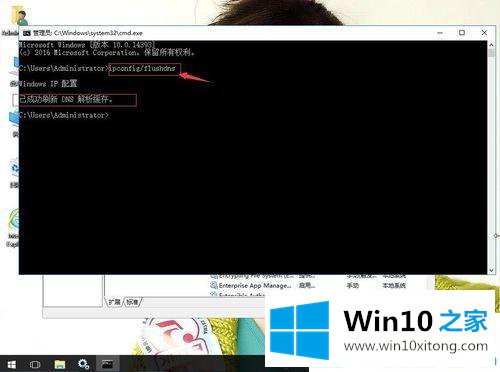
Task: Click the Microsoft Windows version line
Action: point(87,45)
